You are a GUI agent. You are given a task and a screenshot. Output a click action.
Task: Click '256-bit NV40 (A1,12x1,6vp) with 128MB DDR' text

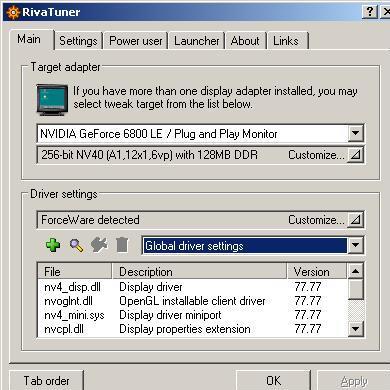coord(149,155)
